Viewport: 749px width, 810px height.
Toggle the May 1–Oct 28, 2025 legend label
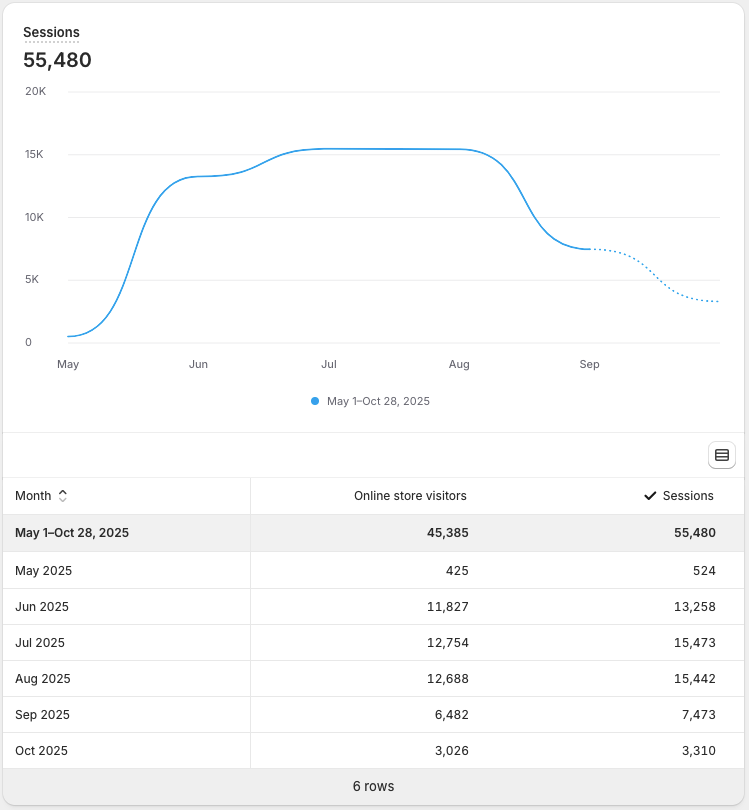[x=378, y=401]
